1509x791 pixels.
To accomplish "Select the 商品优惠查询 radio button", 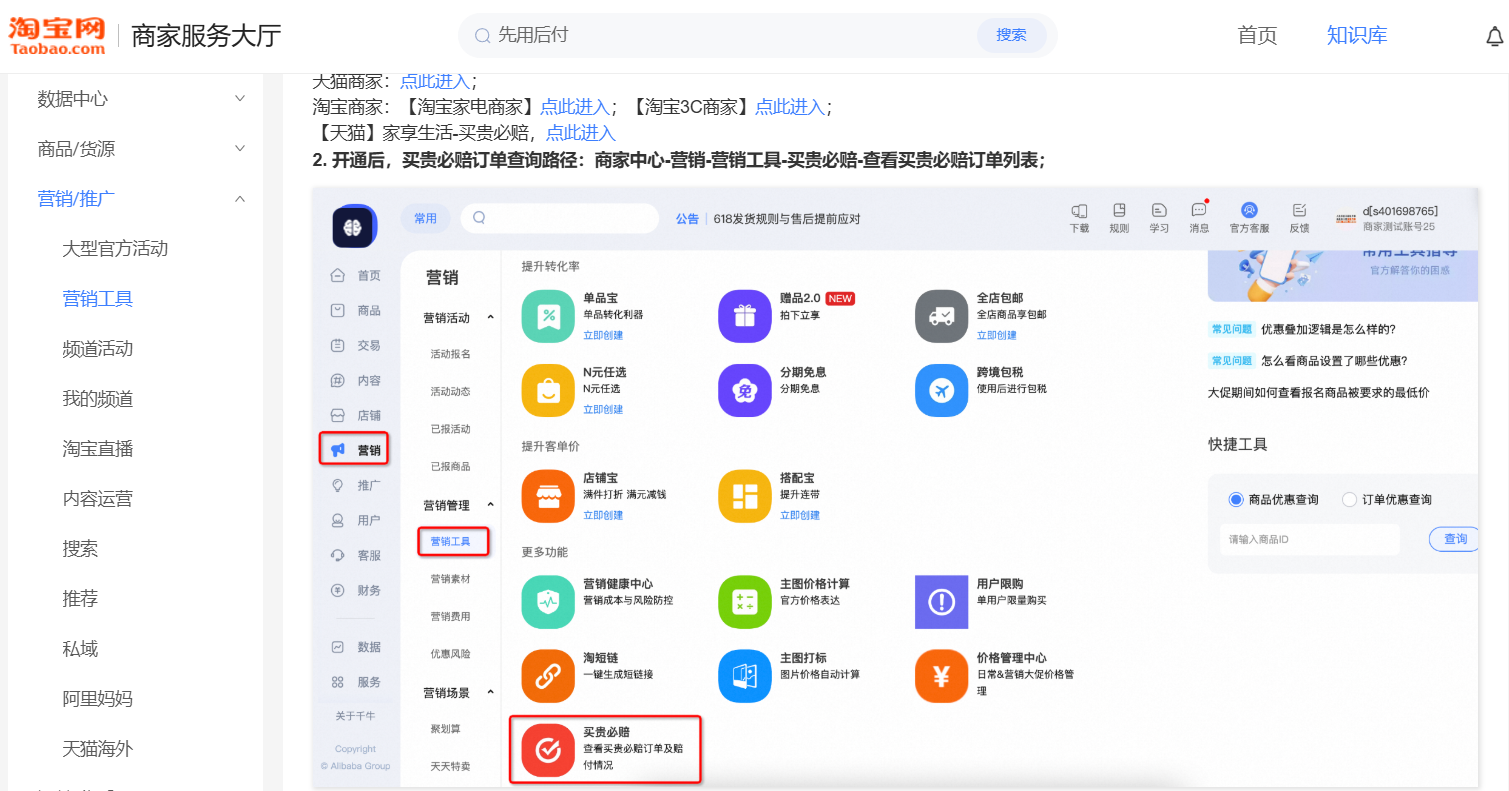I will click(x=1235, y=499).
